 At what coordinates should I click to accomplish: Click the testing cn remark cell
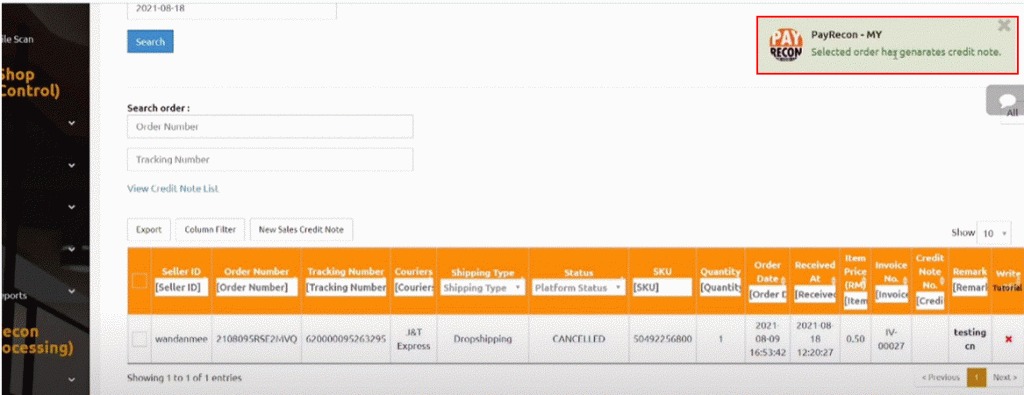(x=970, y=340)
